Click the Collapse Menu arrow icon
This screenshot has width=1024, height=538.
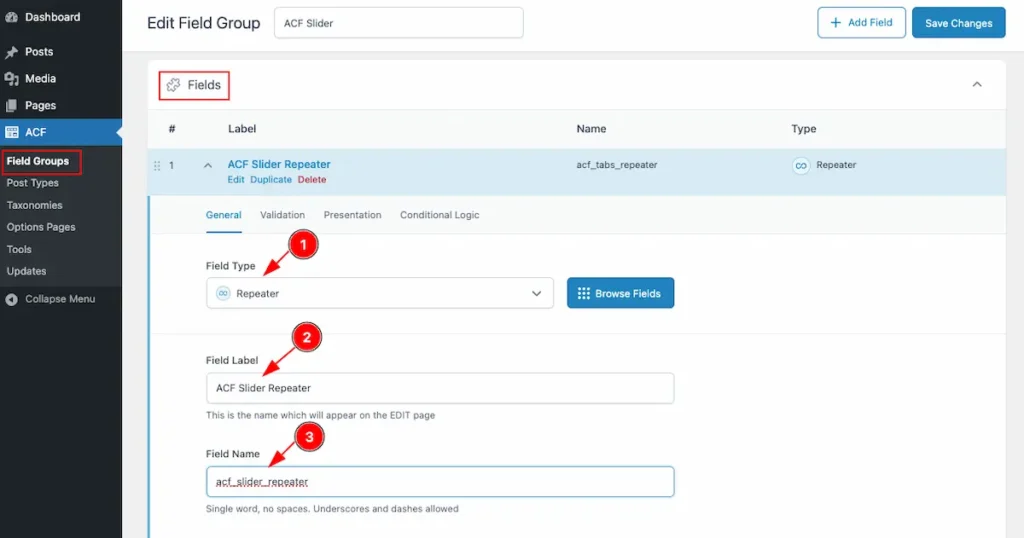(x=12, y=299)
